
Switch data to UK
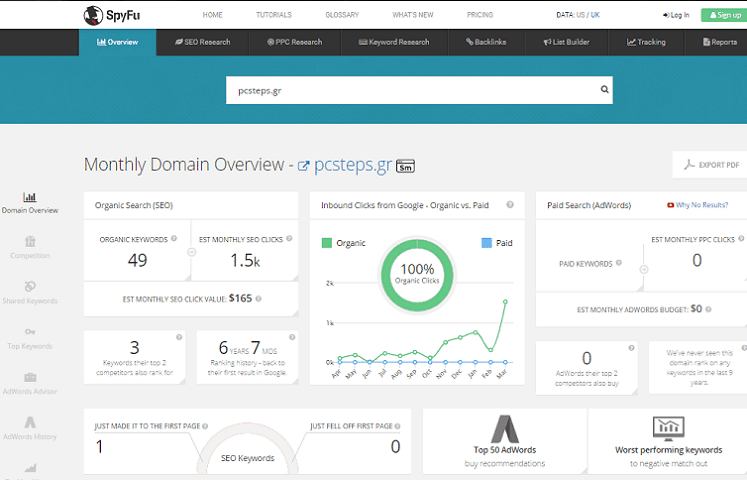(x=595, y=15)
